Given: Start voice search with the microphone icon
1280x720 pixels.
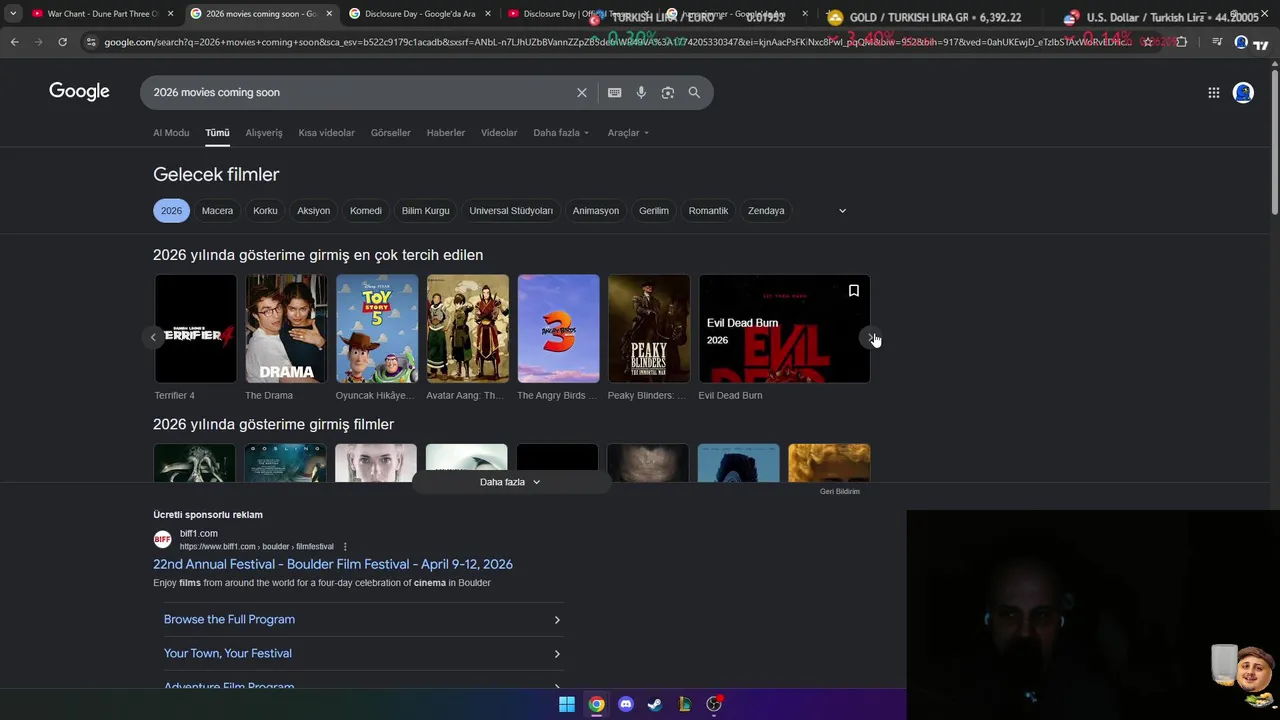Looking at the screenshot, I should coord(641,92).
